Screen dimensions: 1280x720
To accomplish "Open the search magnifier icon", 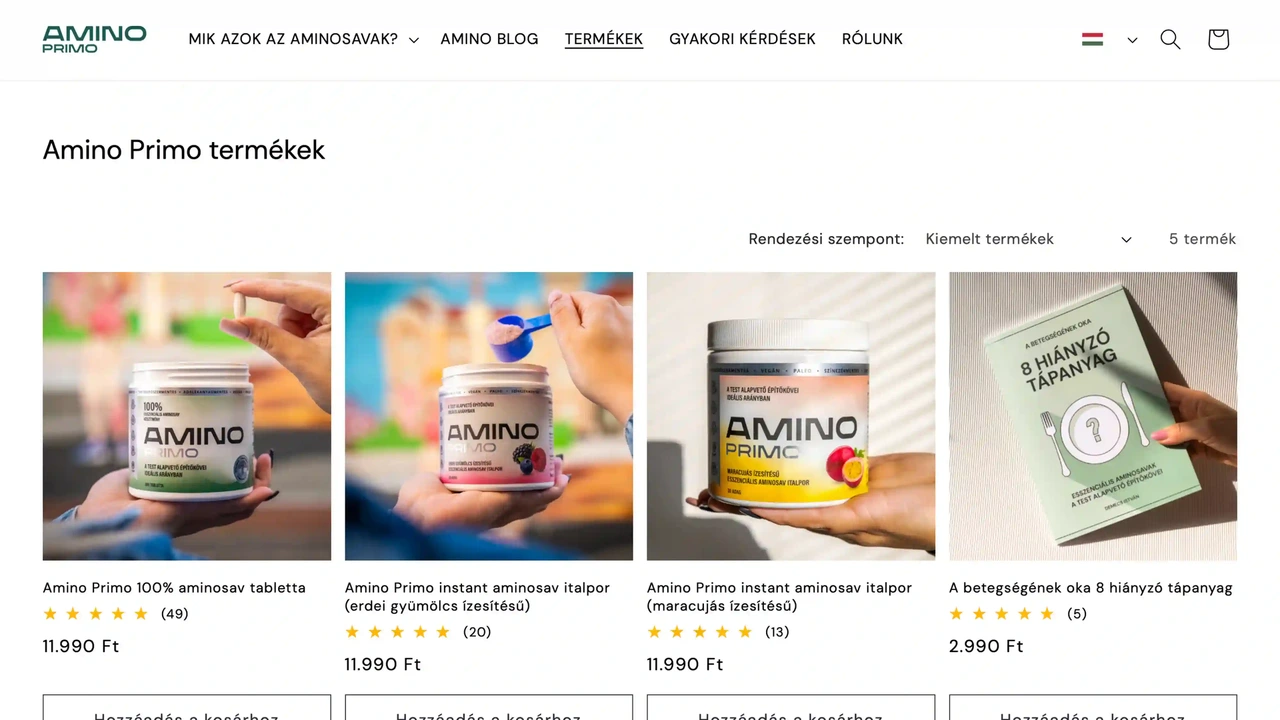I will coord(1170,39).
